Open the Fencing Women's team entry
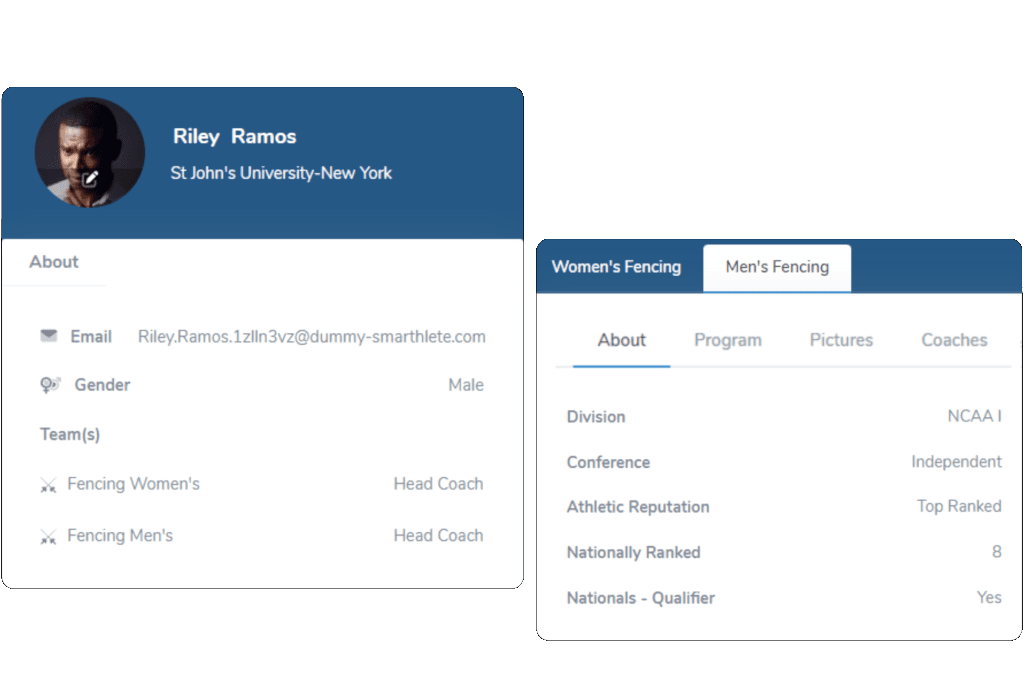Screen dimensions: 1024x697 (x=133, y=484)
